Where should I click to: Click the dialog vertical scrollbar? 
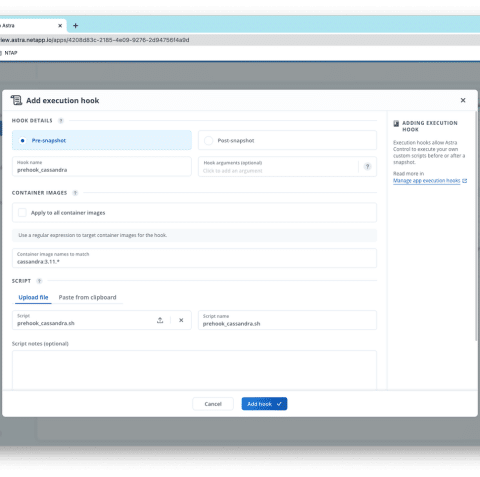coord(476,227)
